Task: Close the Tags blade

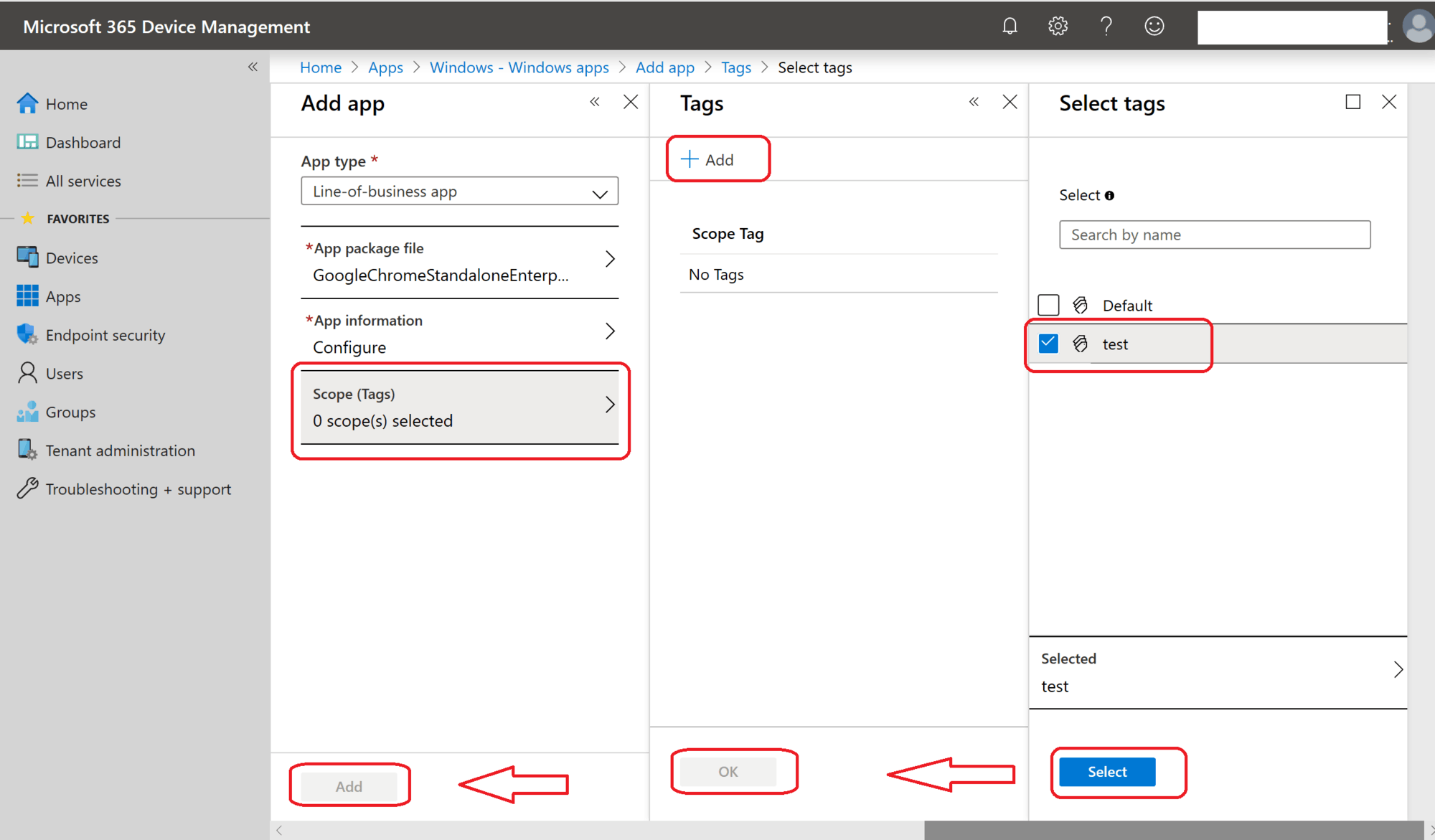Action: point(1010,102)
